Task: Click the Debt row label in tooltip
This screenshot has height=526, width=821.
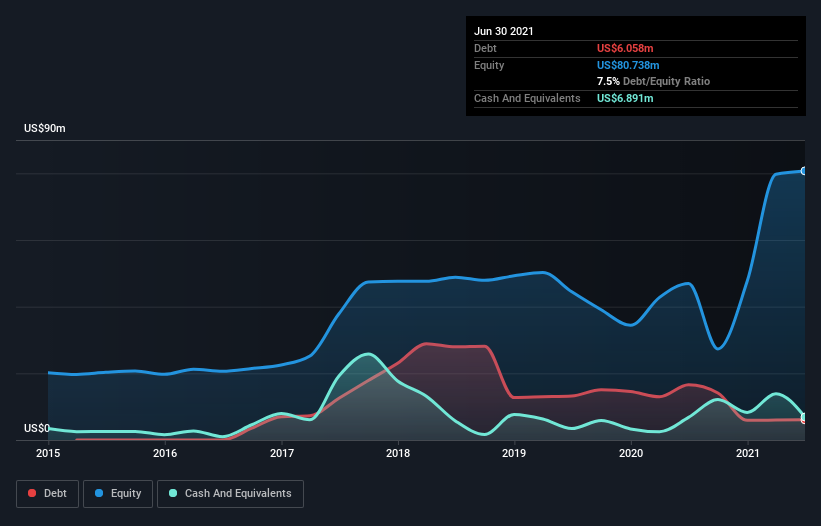Action: (485, 48)
